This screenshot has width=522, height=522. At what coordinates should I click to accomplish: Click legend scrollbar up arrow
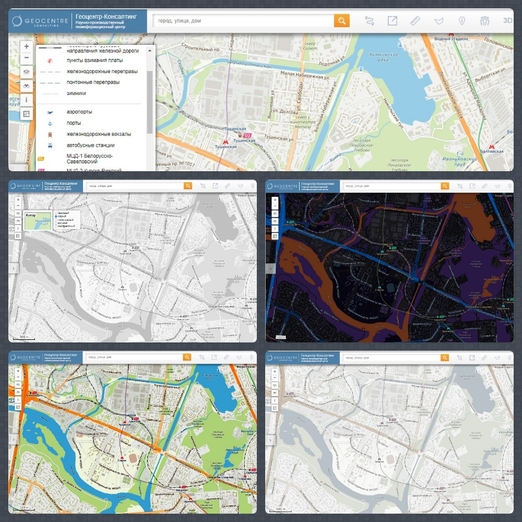tap(150, 51)
